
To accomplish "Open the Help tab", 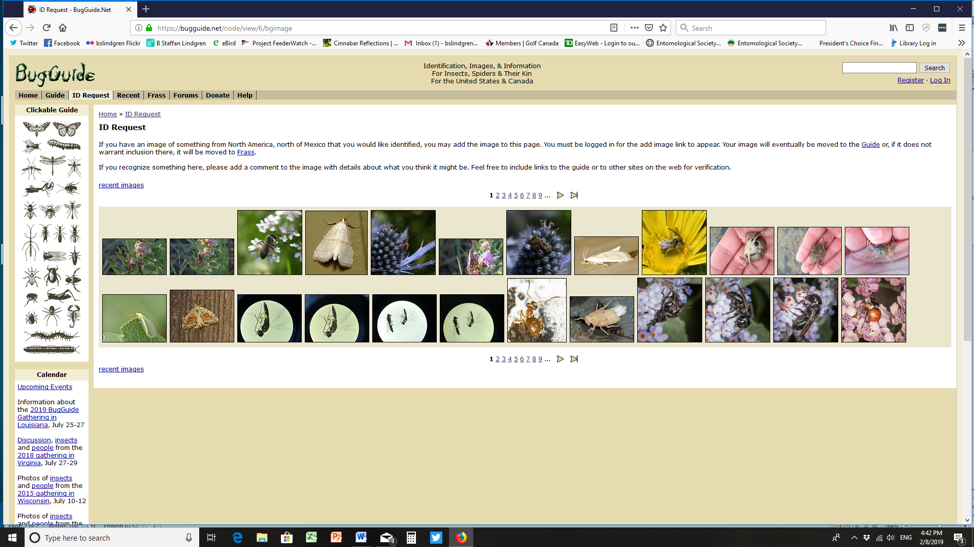I will pos(245,95).
